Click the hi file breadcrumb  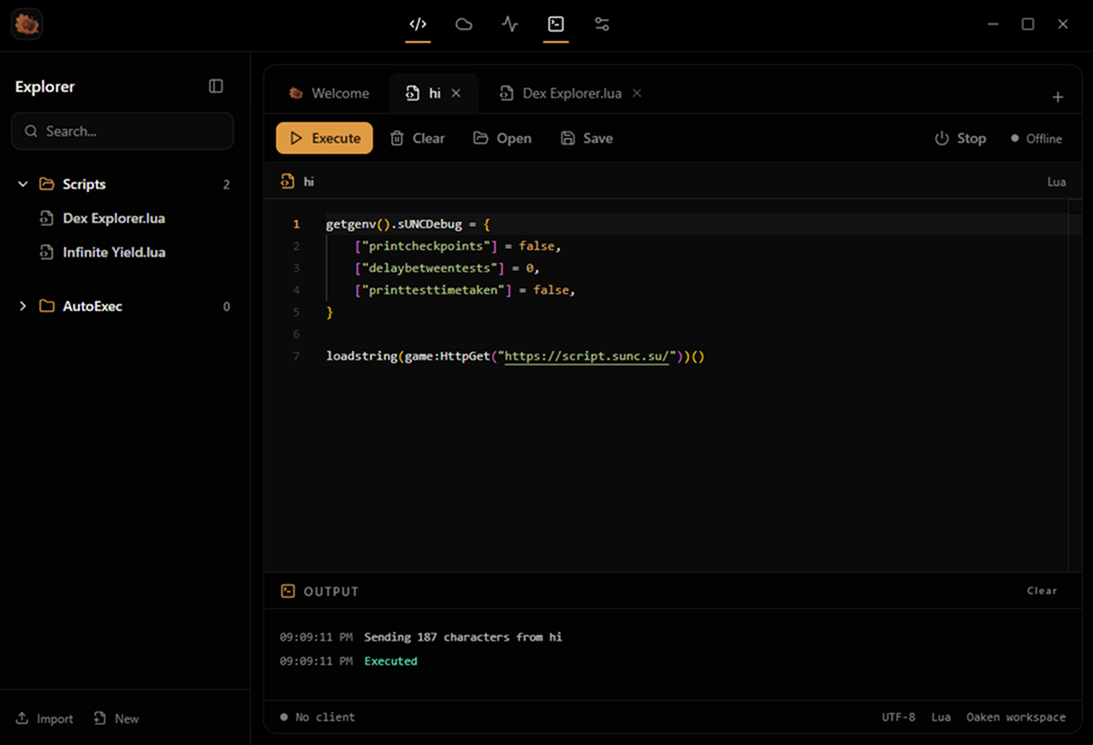[x=298, y=181]
